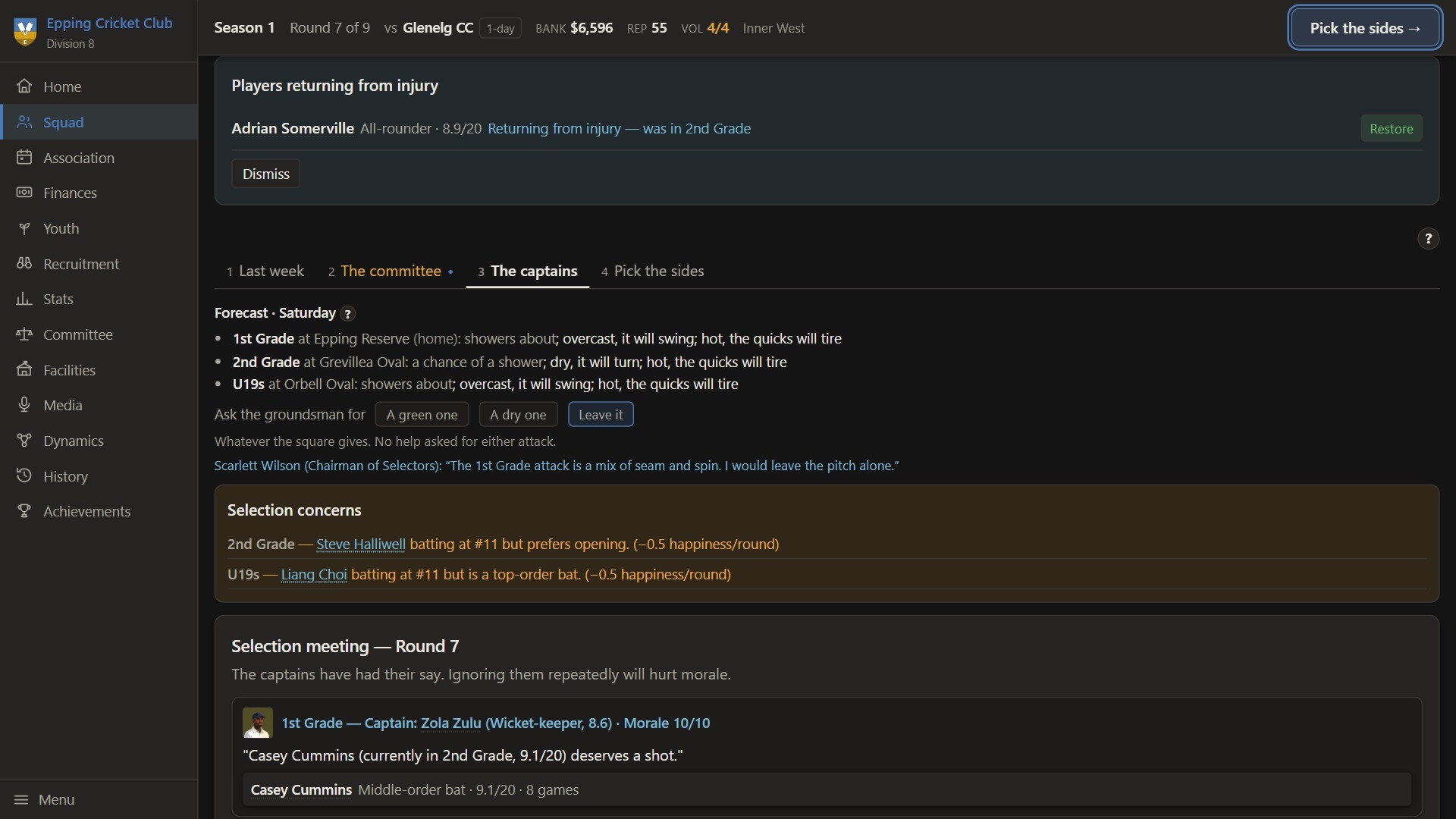Switch to the Last week tab
This screenshot has height=819, width=1456.
coord(265,271)
